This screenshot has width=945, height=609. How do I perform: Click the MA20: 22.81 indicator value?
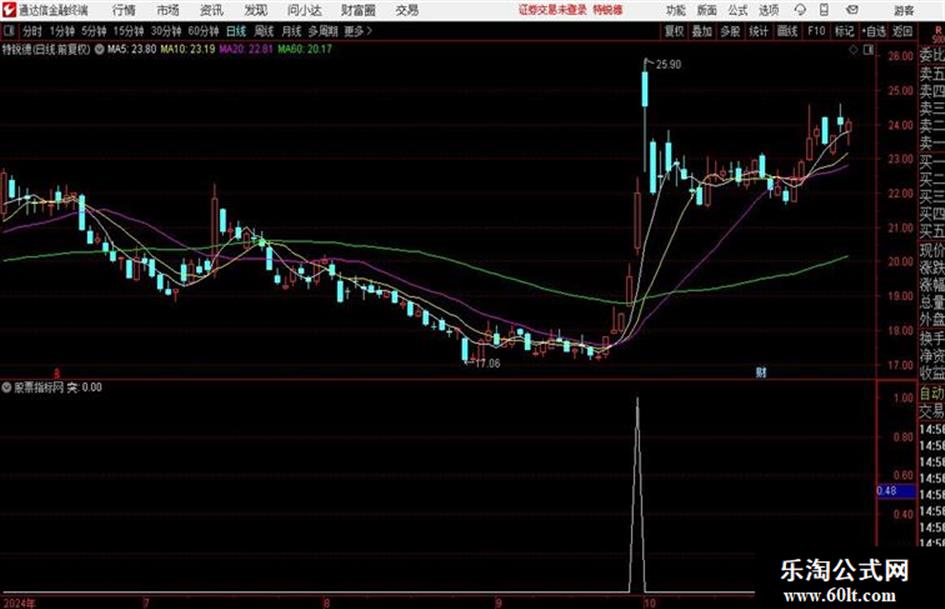point(246,49)
